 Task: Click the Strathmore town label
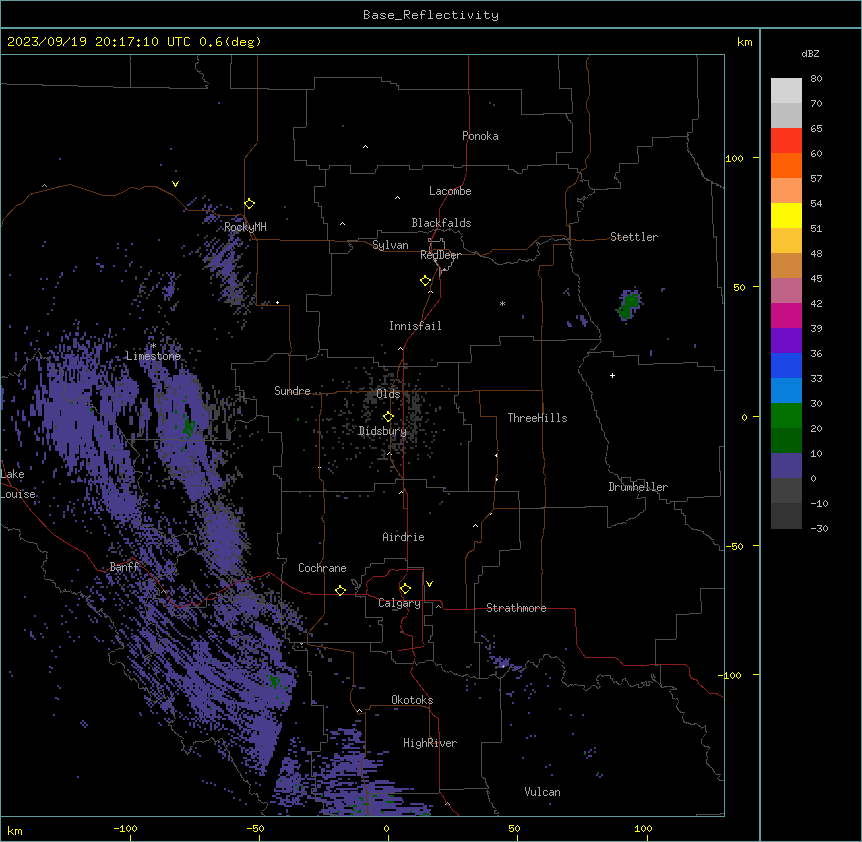(516, 608)
